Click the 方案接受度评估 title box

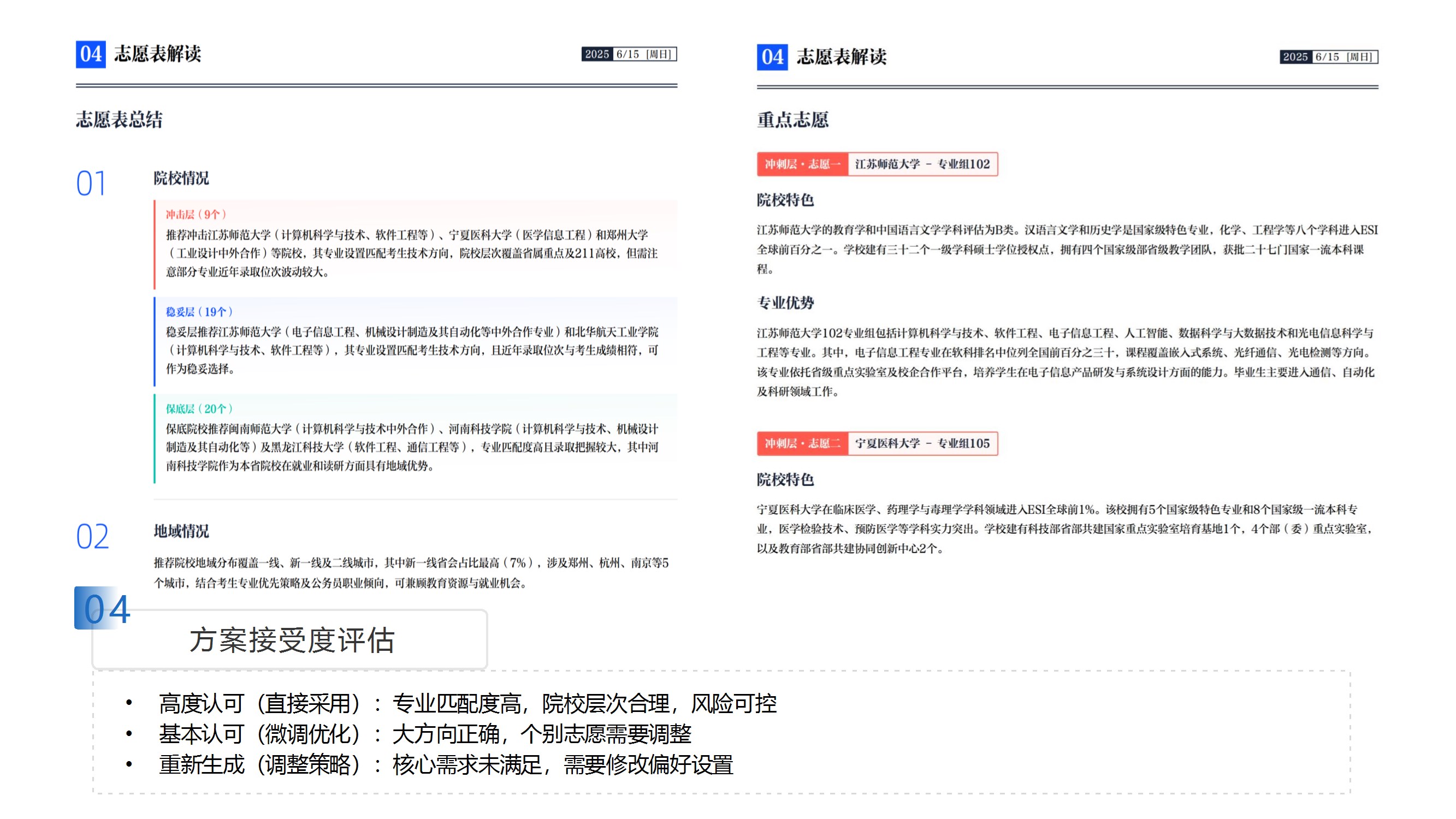(x=291, y=640)
